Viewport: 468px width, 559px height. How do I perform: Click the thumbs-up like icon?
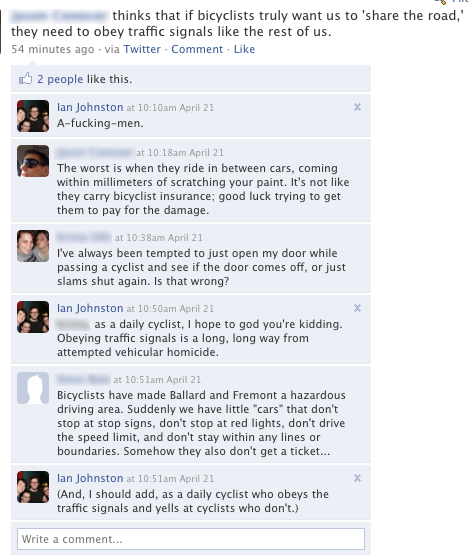[25, 79]
